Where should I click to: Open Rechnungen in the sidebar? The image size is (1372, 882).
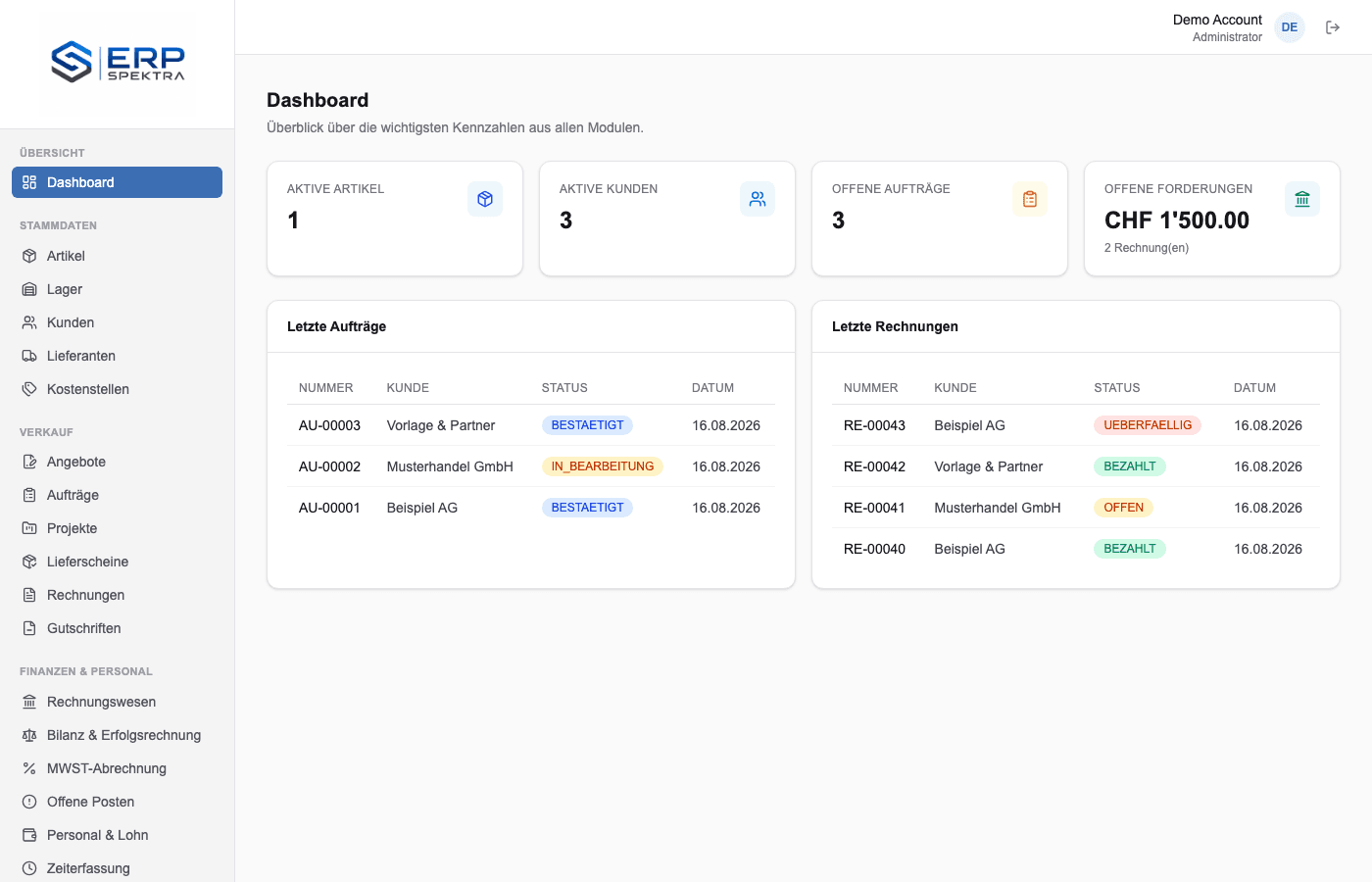click(117, 595)
